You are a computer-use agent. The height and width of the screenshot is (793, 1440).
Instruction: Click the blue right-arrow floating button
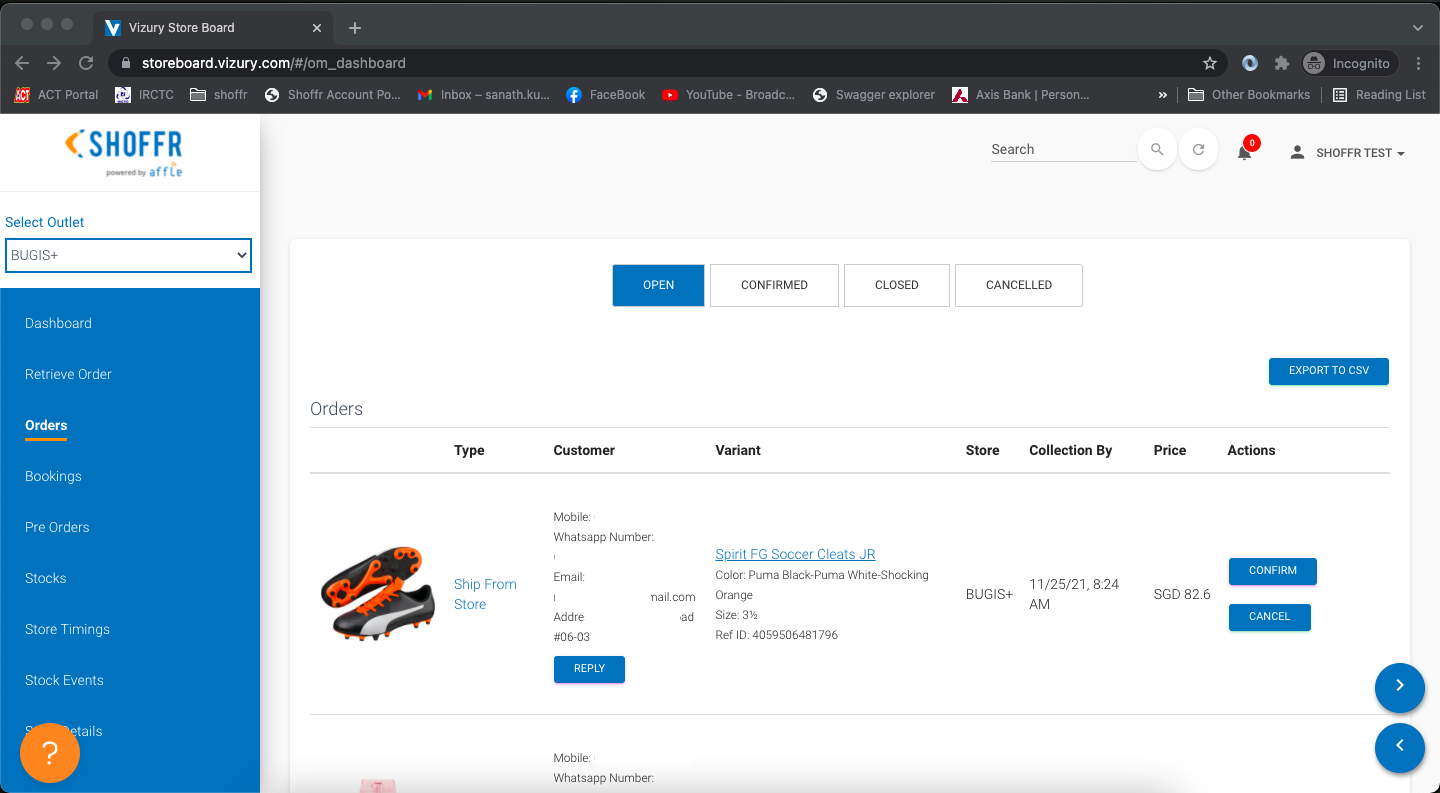[1400, 688]
